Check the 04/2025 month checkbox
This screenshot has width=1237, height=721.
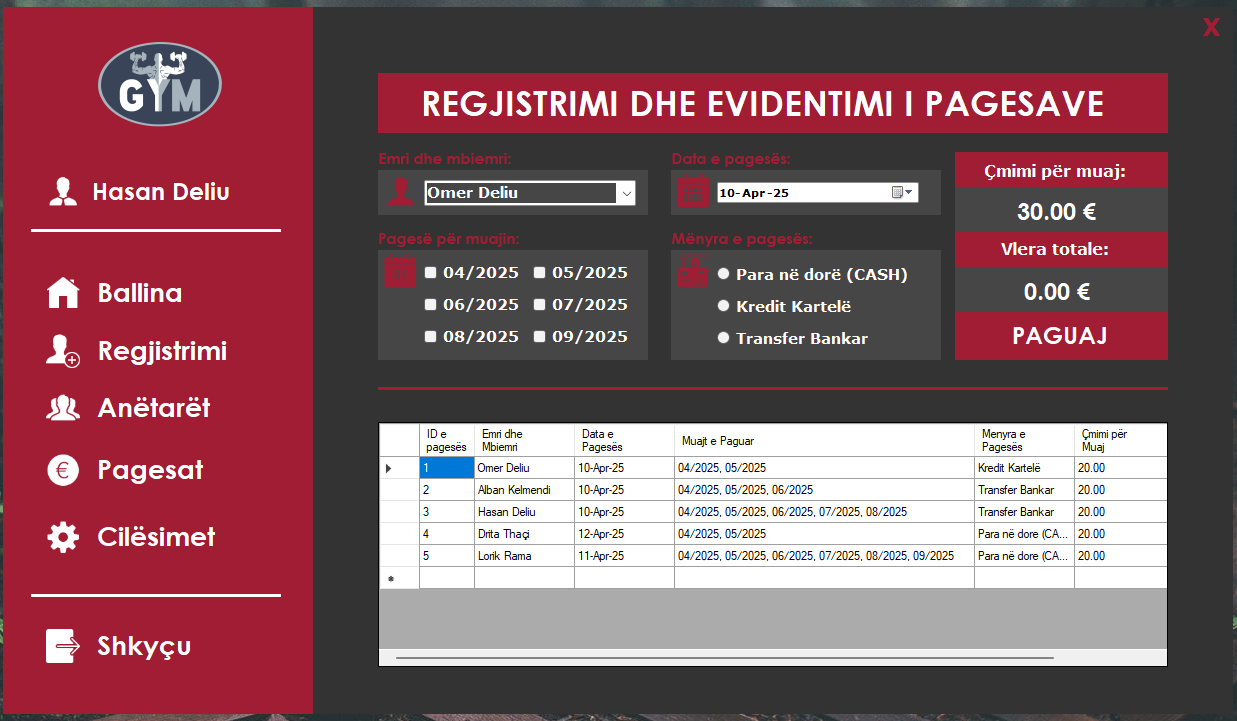[430, 273]
